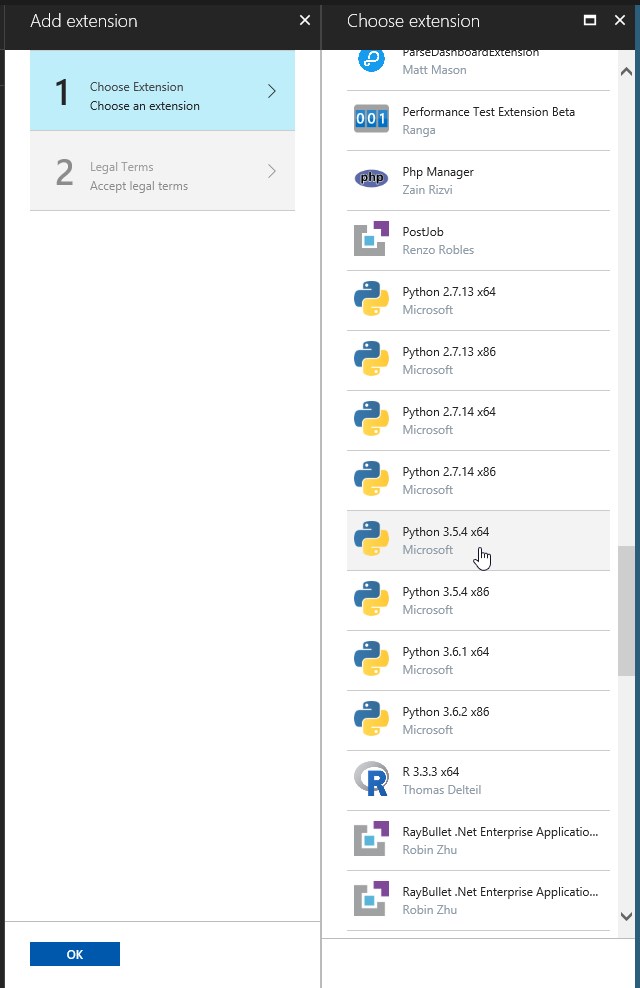The image size is (640, 988).
Task: Pick Python 2.7.13 x64 title text
Action: coord(449,292)
